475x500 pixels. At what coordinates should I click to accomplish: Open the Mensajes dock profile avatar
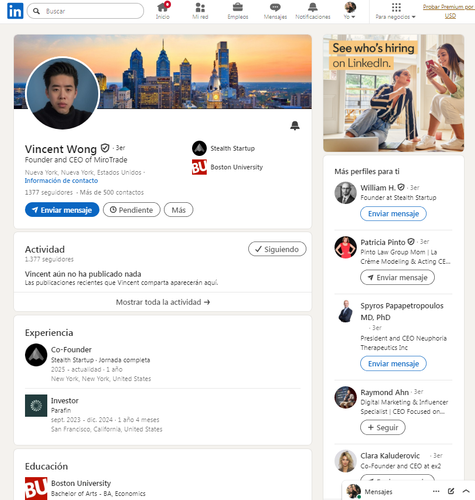(353, 491)
